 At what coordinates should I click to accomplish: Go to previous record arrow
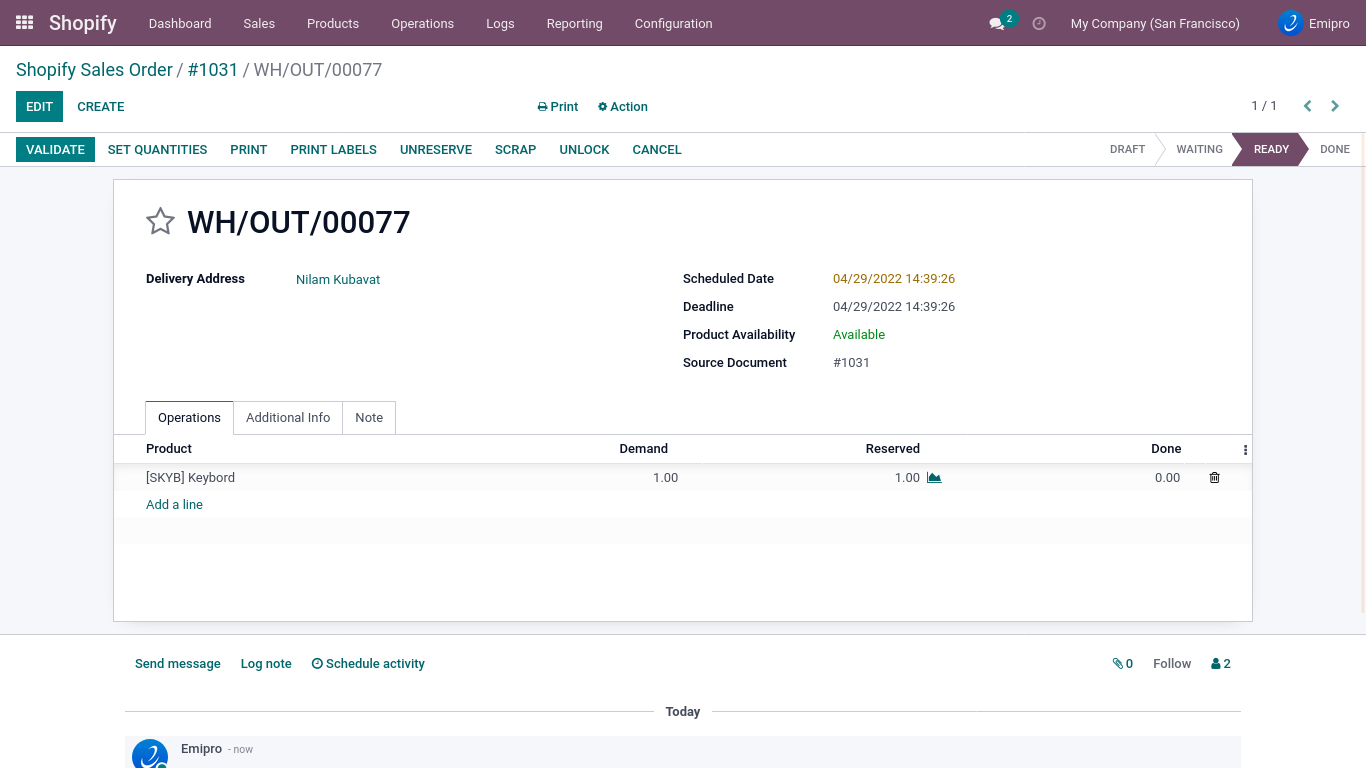(x=1307, y=106)
